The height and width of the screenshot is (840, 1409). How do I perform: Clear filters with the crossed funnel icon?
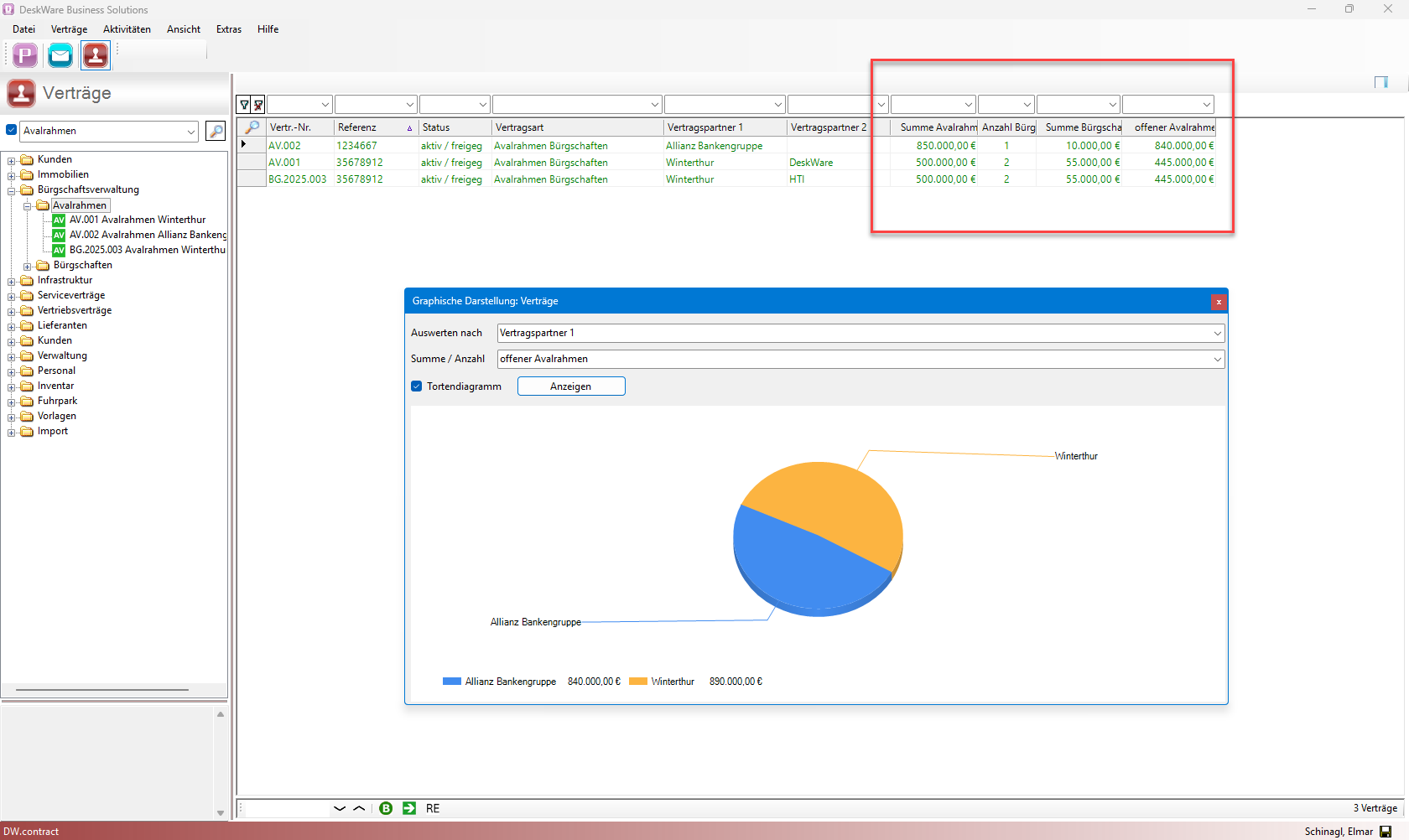(x=258, y=105)
